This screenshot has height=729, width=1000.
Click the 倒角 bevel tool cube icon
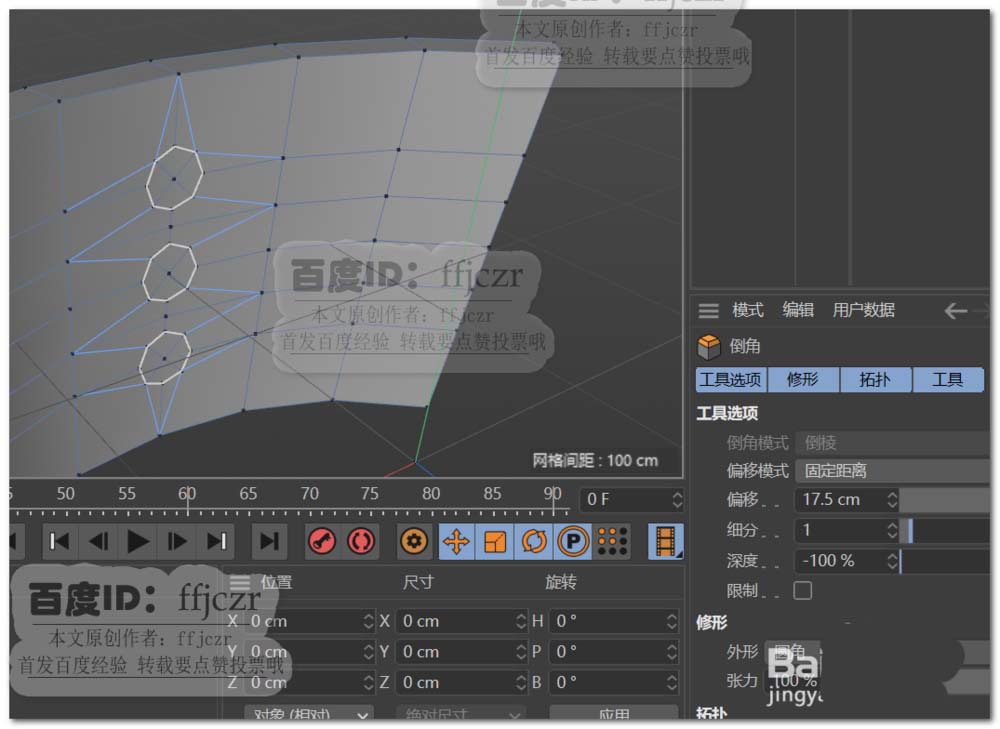(709, 346)
